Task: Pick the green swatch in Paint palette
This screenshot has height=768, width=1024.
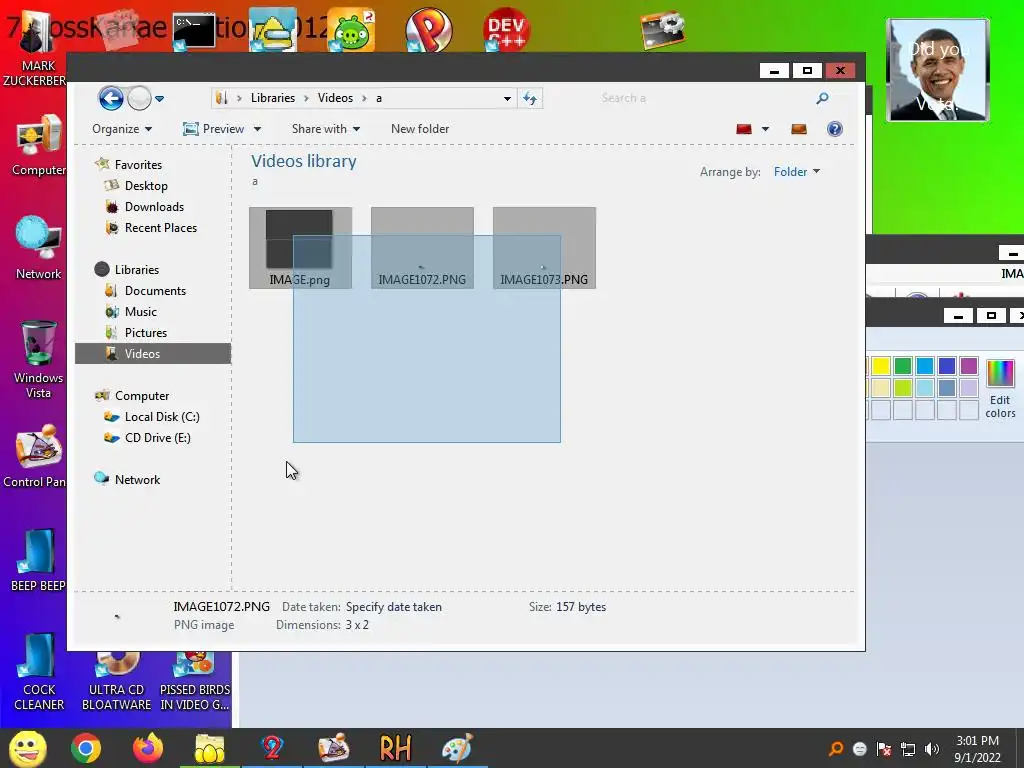Action: [x=903, y=366]
